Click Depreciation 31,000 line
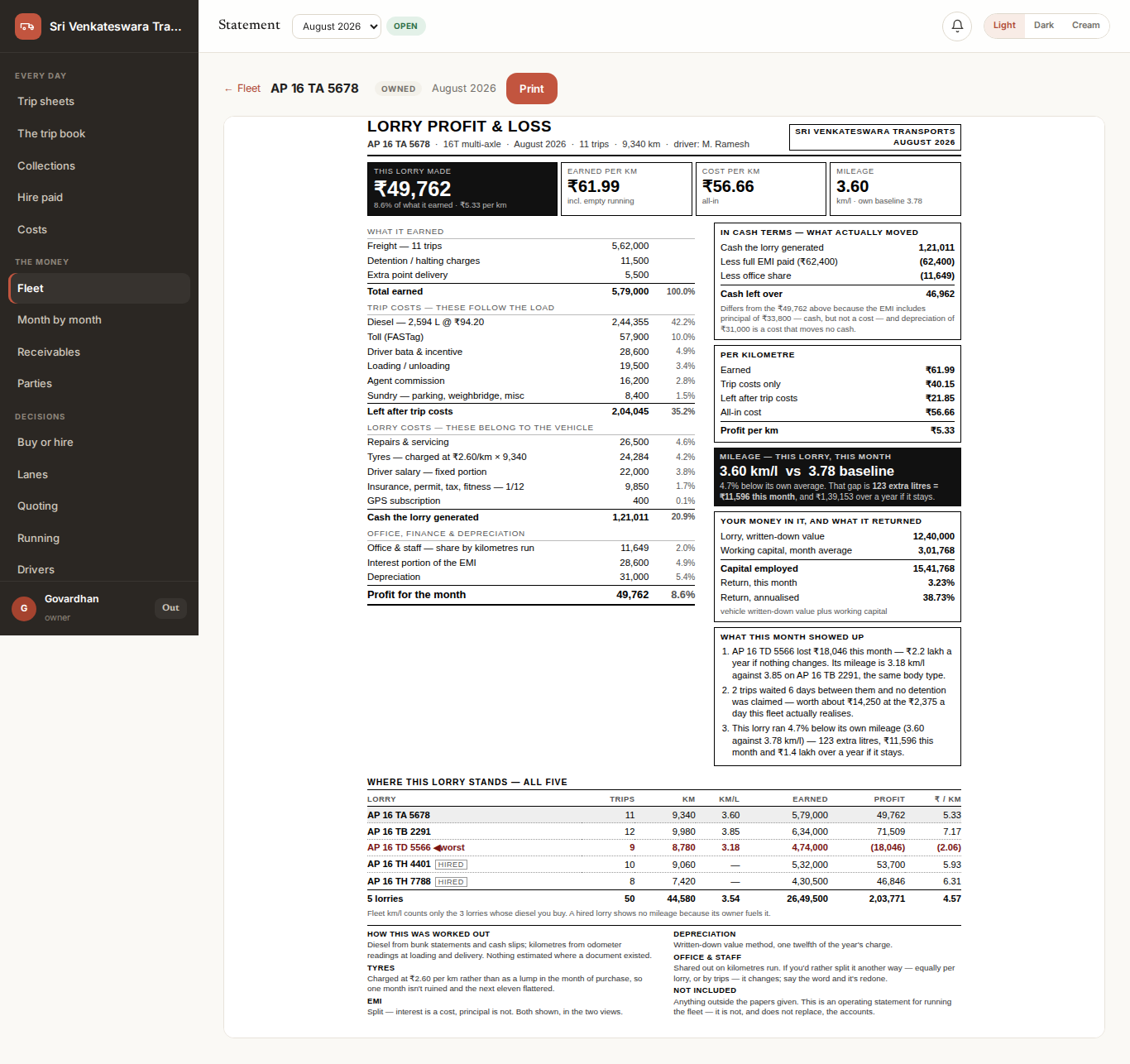 coord(531,577)
